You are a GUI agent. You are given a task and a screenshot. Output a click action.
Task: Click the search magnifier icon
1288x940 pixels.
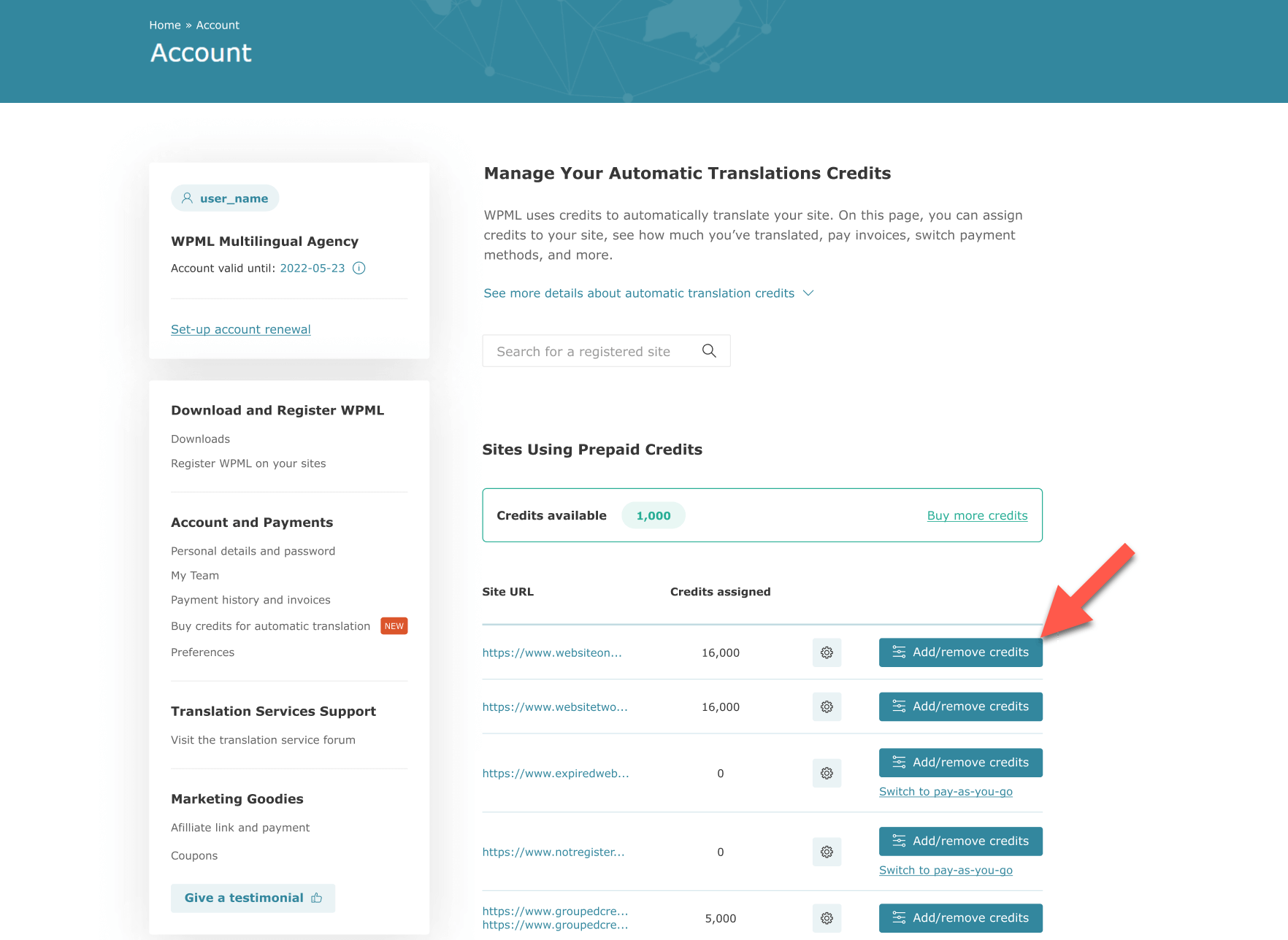(x=709, y=351)
